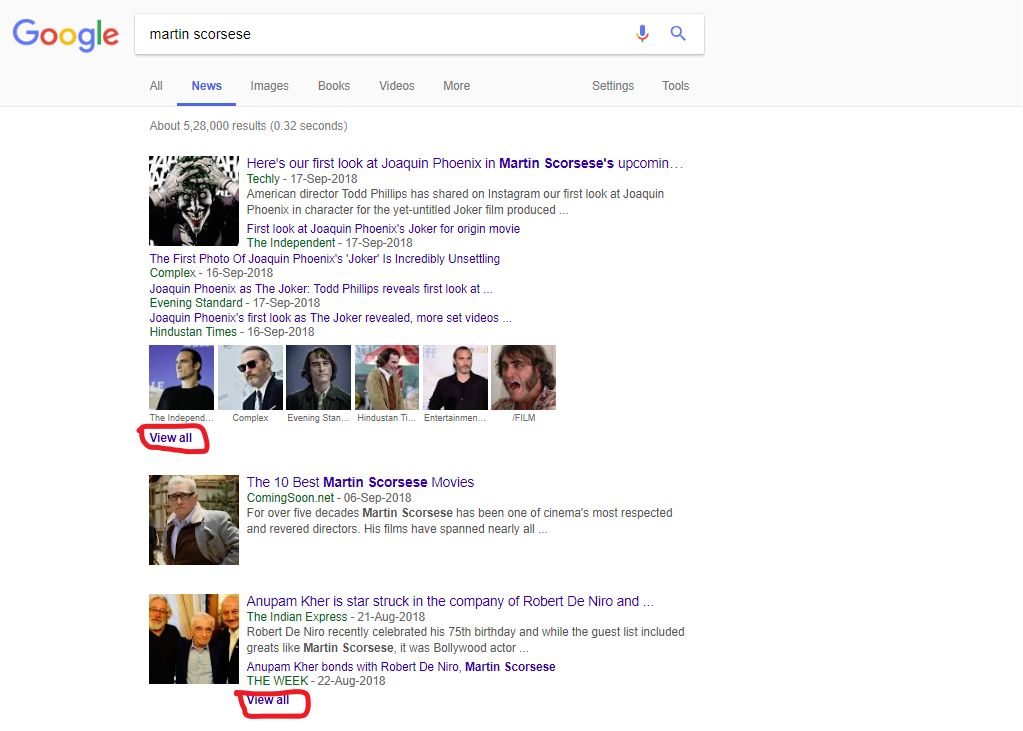
Task: Show the Tools options
Action: click(675, 86)
